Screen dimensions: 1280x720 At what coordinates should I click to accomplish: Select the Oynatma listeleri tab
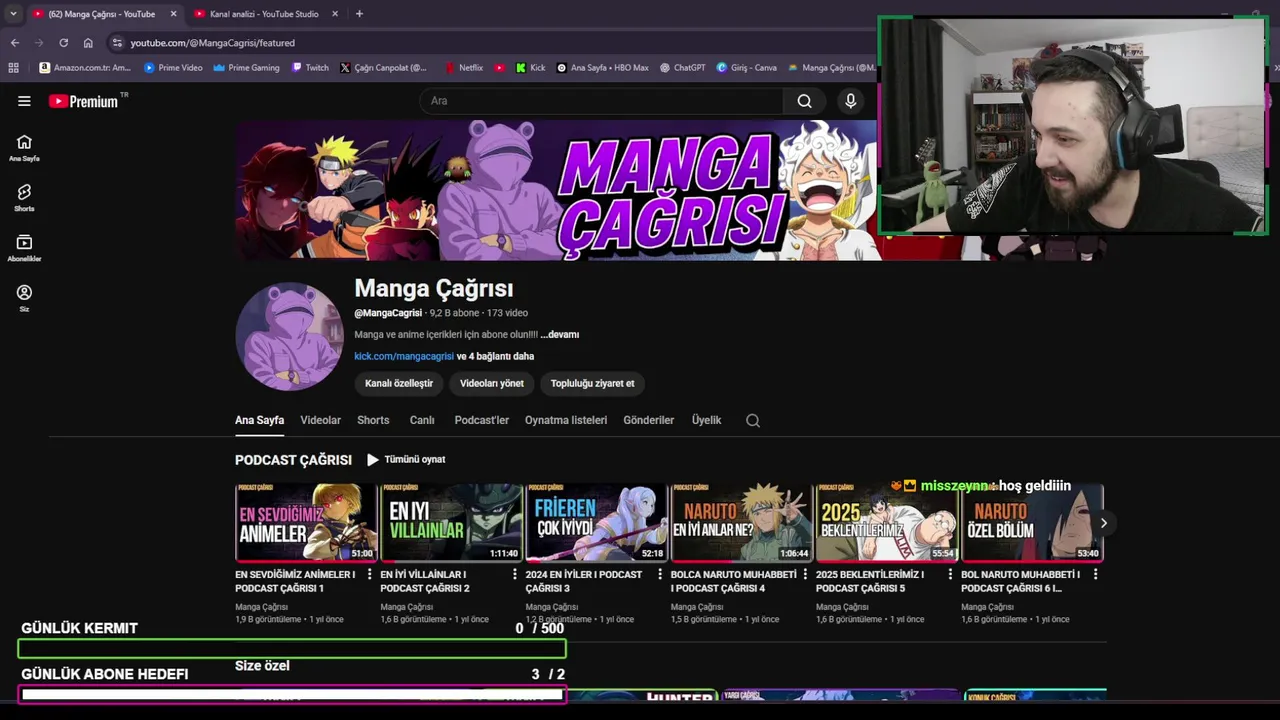tap(566, 420)
